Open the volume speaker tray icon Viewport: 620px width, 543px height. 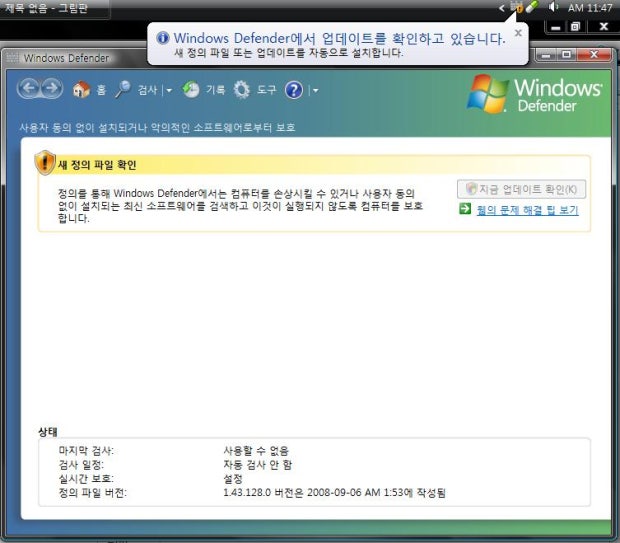553,7
